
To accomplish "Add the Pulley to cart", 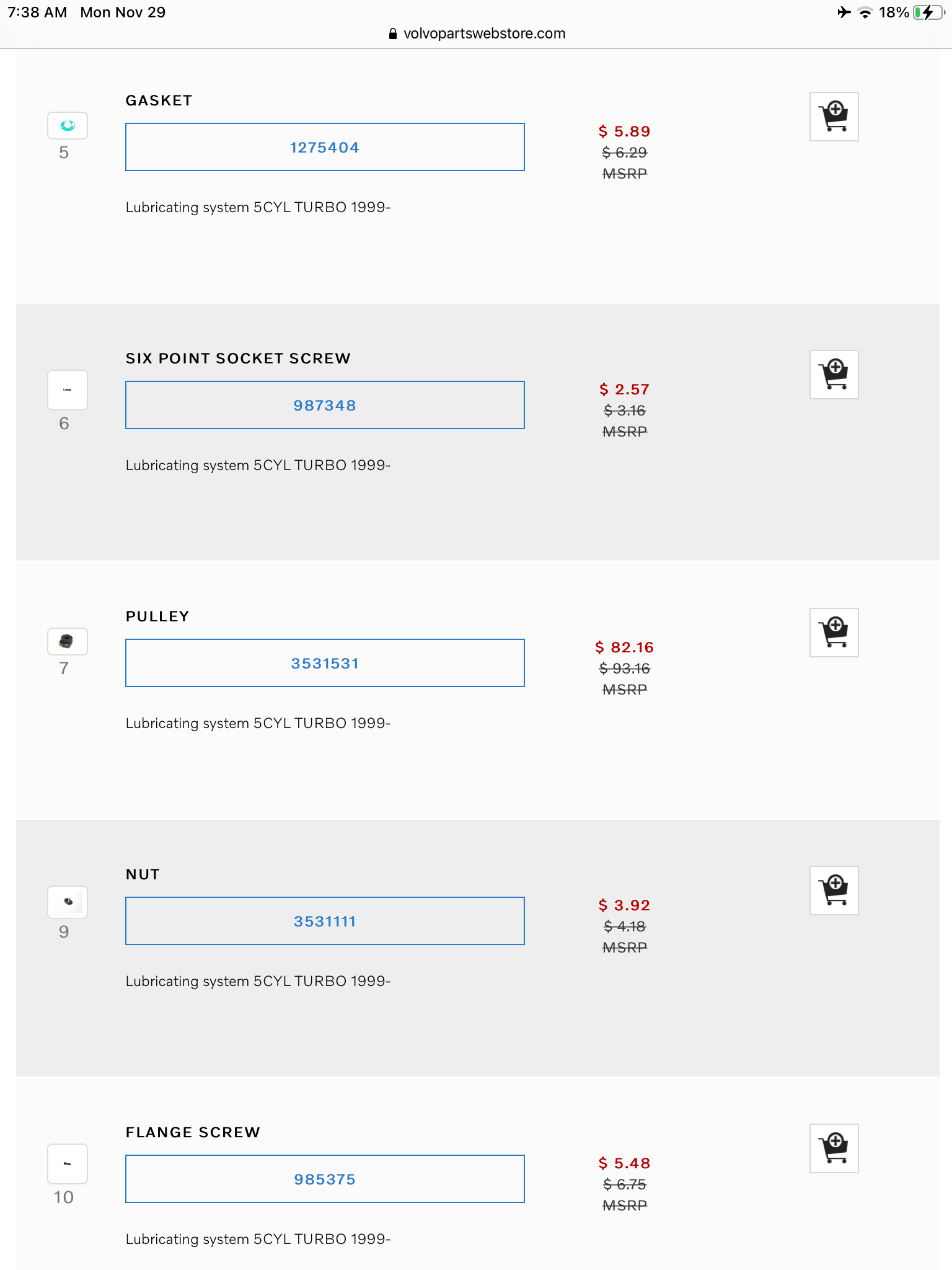I will [x=834, y=633].
